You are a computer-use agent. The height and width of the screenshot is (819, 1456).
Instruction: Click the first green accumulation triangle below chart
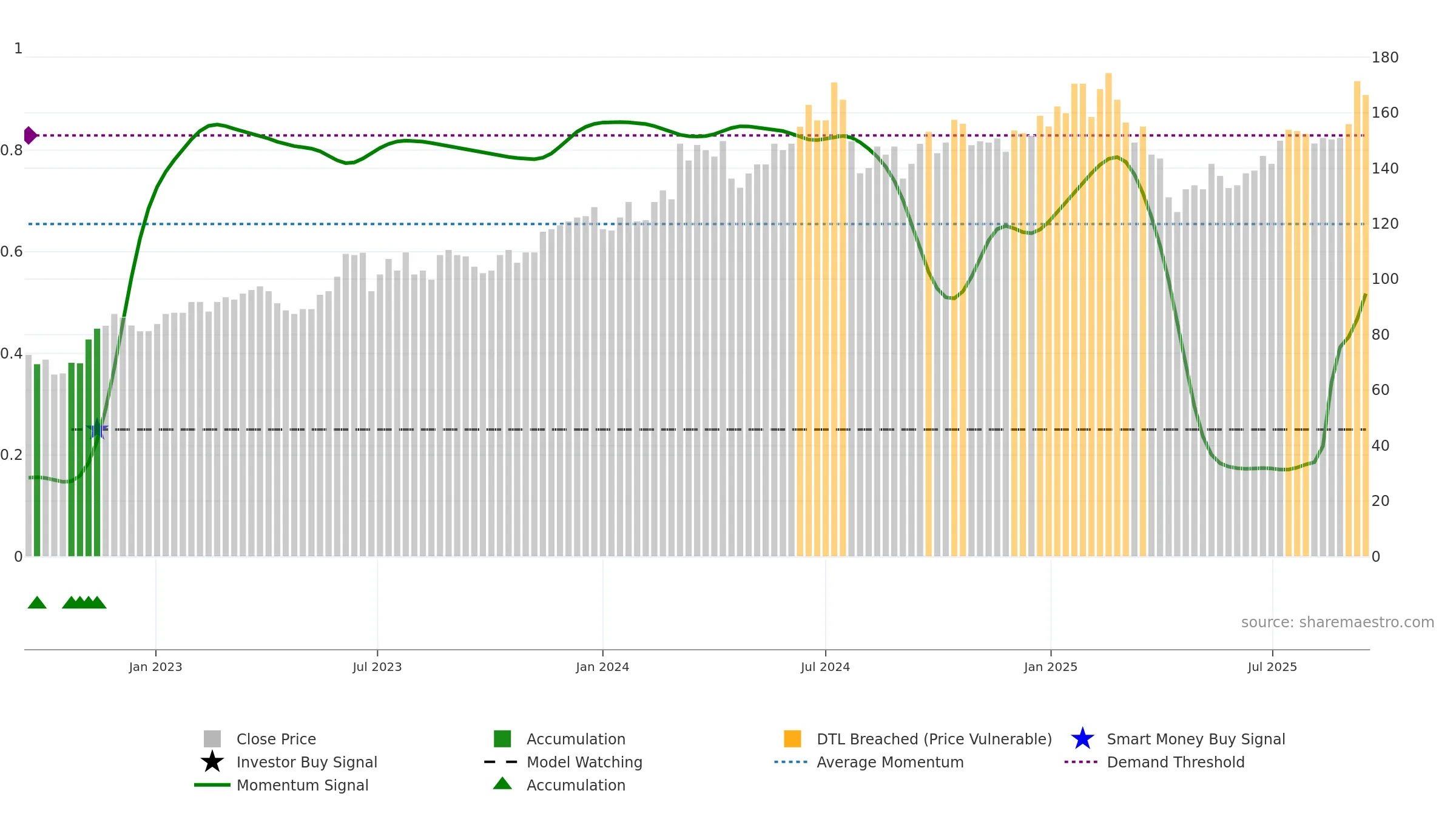click(37, 602)
